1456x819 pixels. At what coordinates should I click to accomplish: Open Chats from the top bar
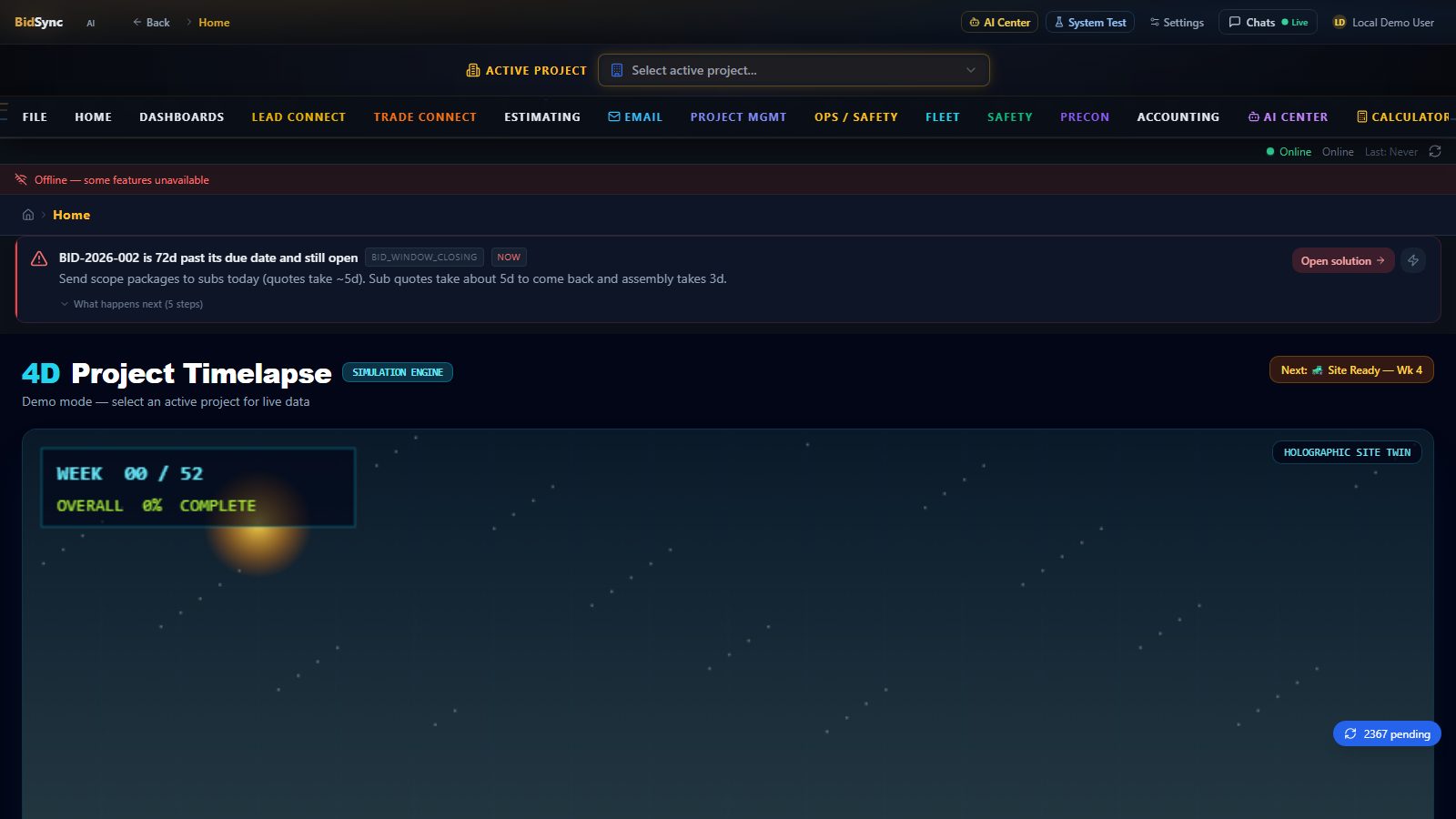click(x=1268, y=22)
